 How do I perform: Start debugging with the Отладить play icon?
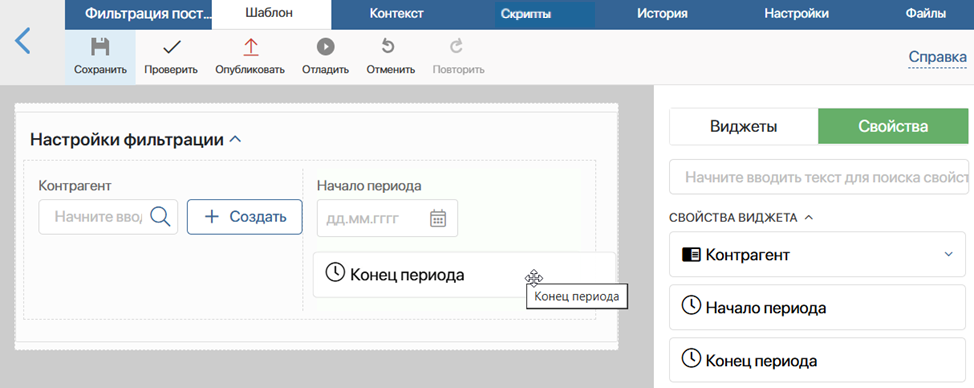tap(325, 47)
